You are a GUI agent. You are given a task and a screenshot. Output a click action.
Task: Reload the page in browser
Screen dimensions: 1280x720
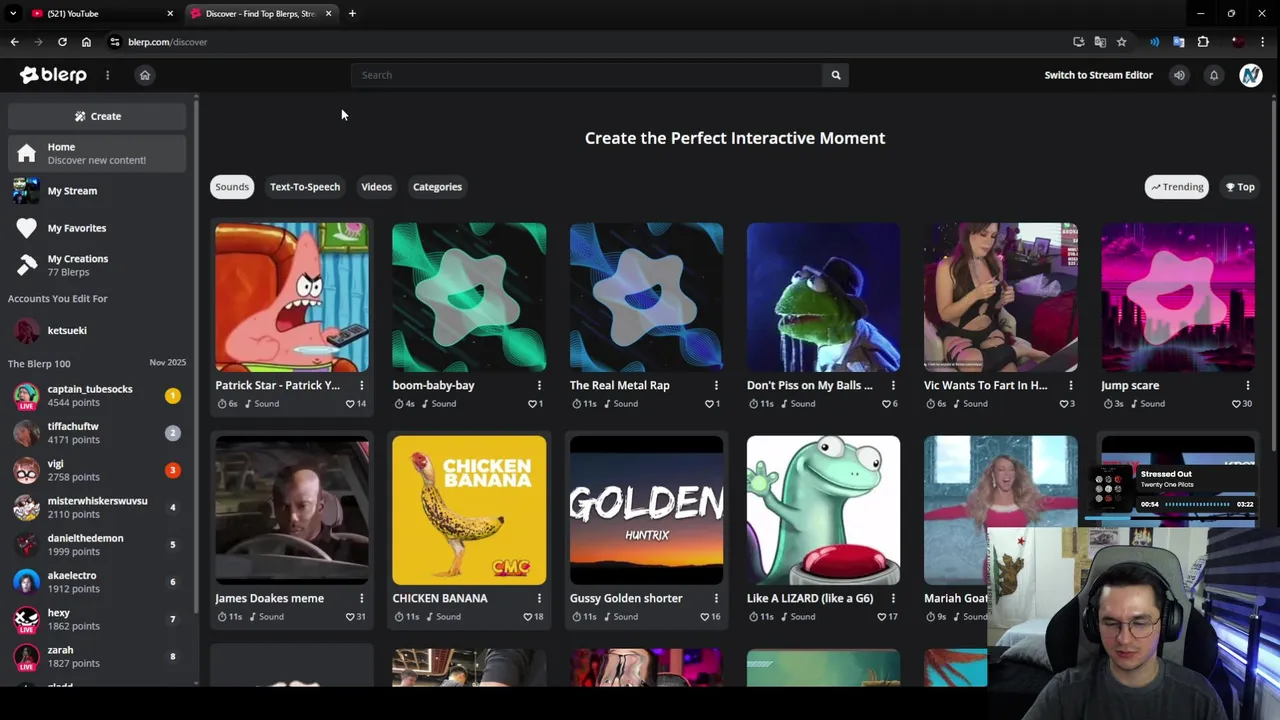coord(62,42)
